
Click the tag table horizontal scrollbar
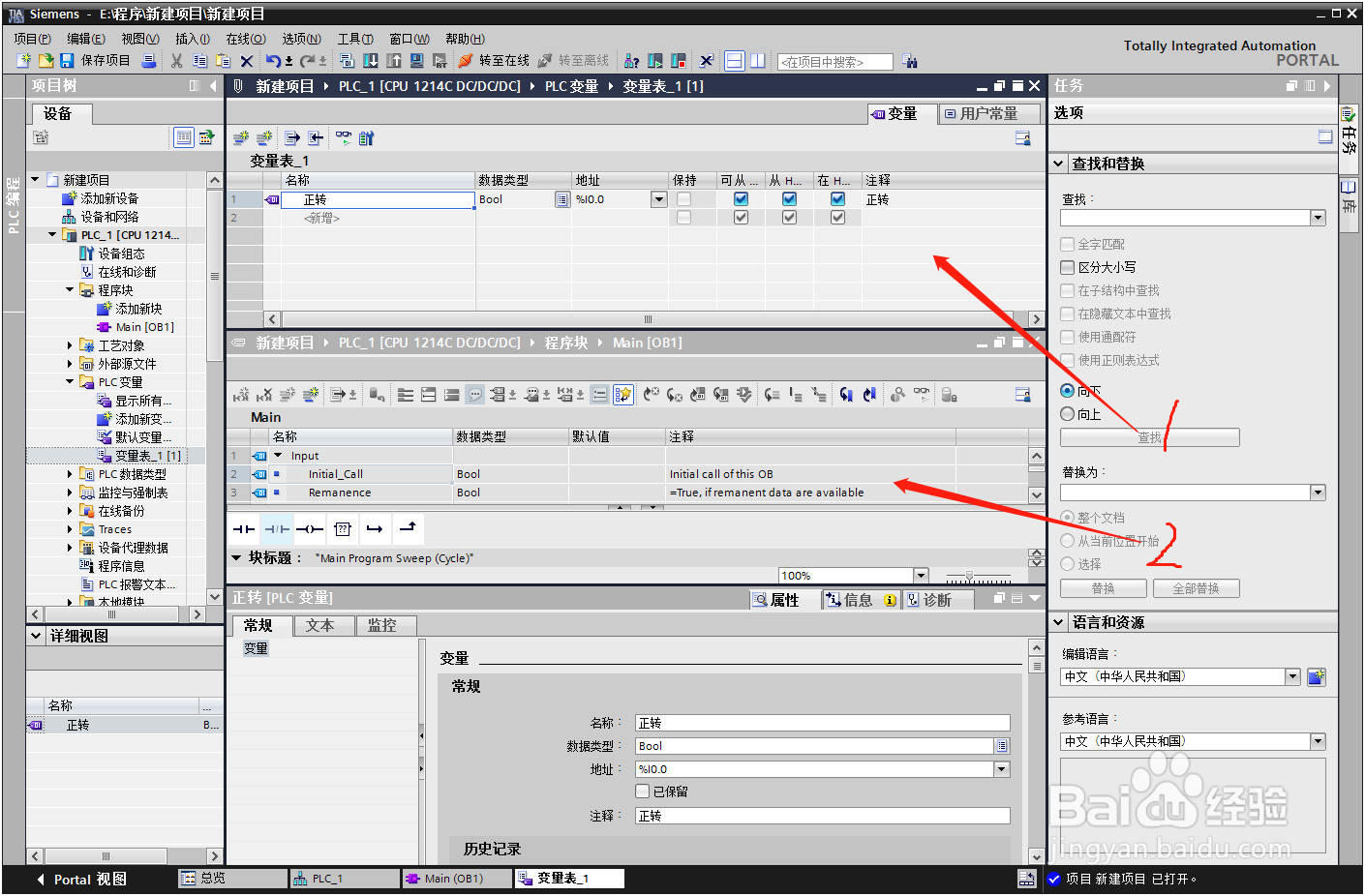pos(648,319)
